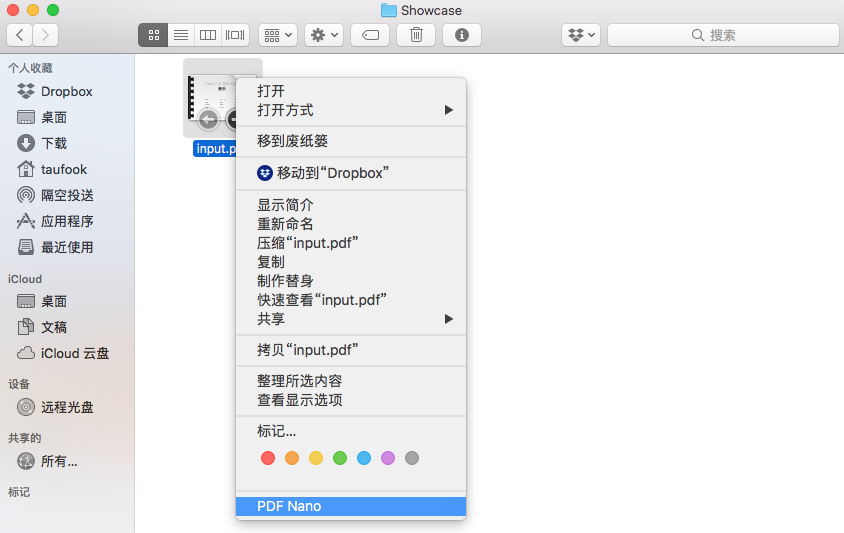844x533 pixels.
Task: Open Dropbox in the sidebar
Action: (x=67, y=92)
